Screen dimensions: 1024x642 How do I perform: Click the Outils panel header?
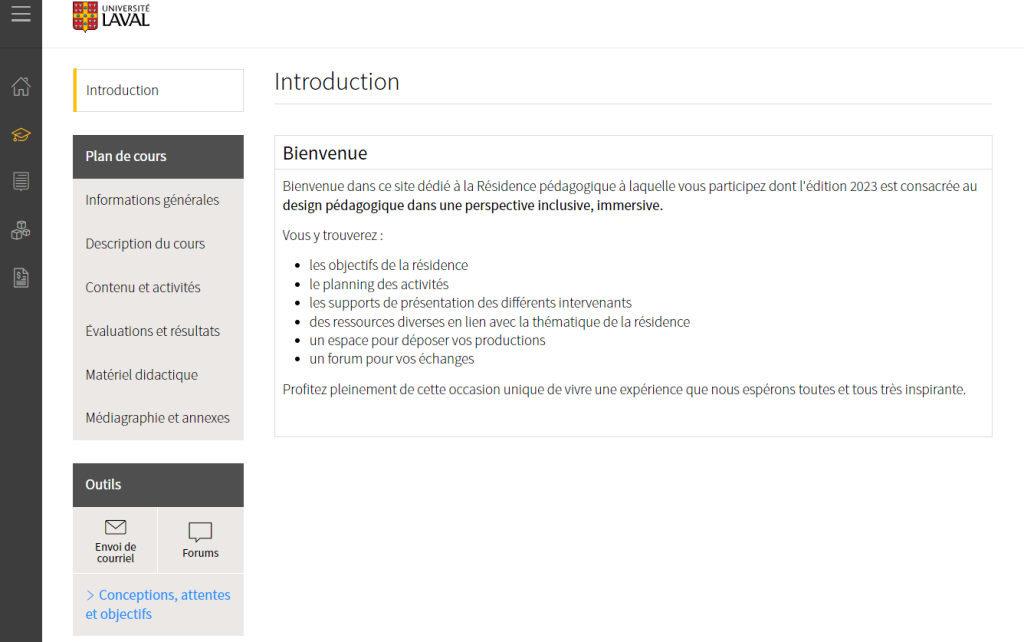point(103,484)
